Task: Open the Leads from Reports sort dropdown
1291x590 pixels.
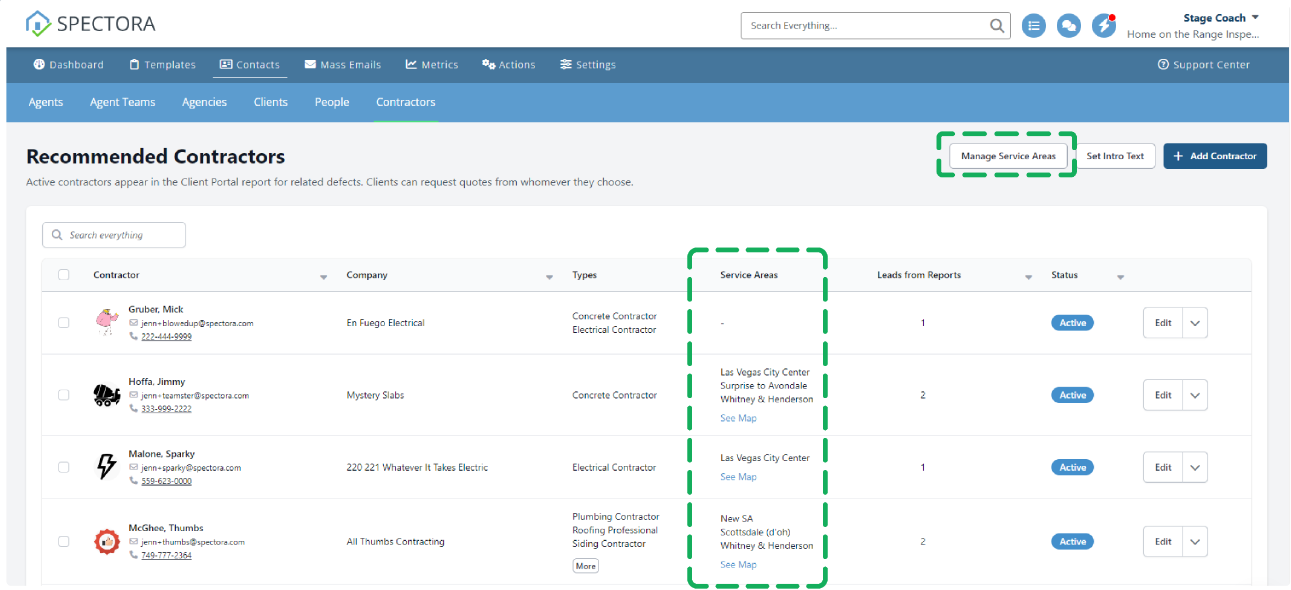Action: tap(1029, 277)
